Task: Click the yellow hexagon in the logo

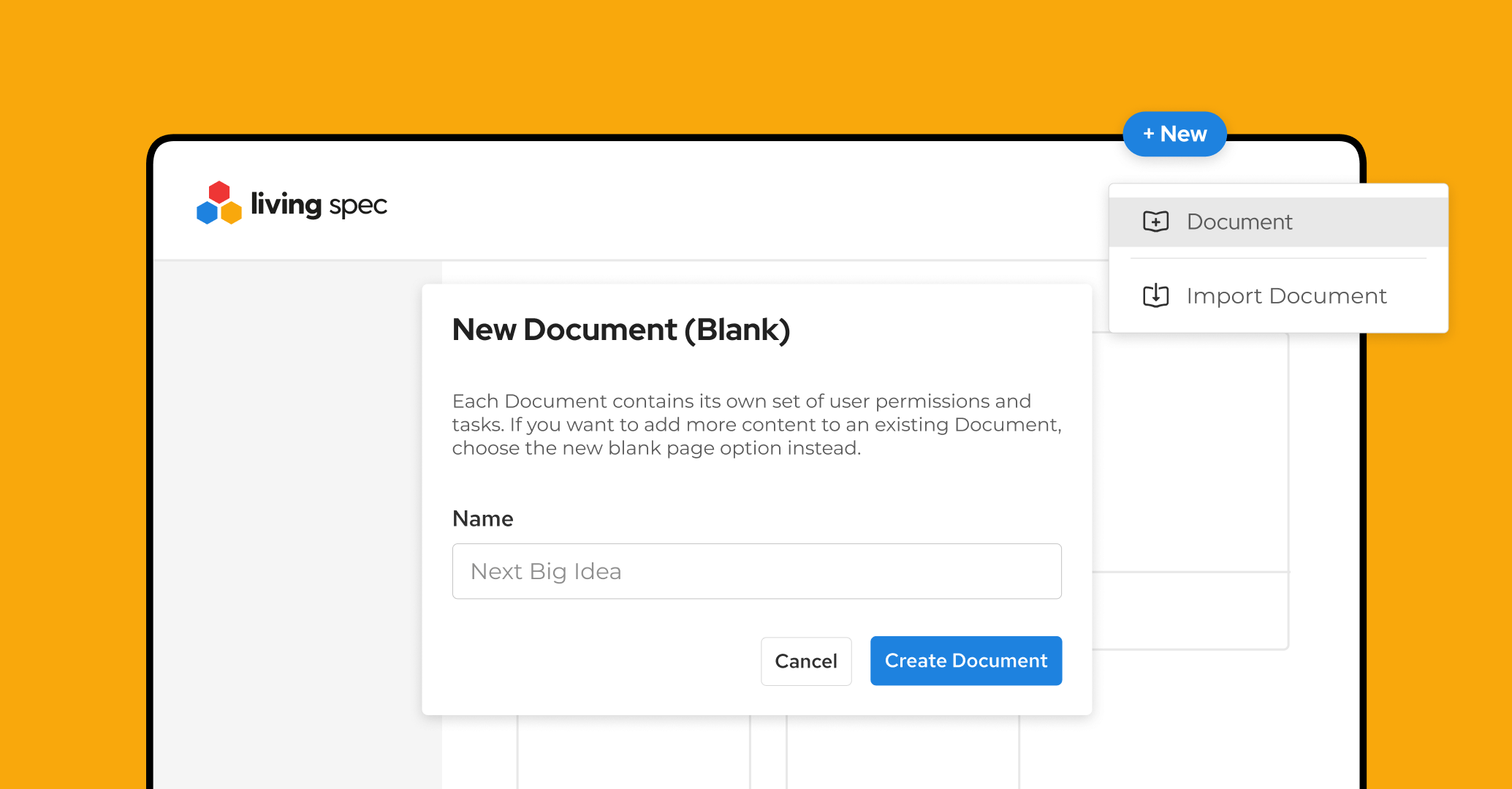Action: (231, 213)
